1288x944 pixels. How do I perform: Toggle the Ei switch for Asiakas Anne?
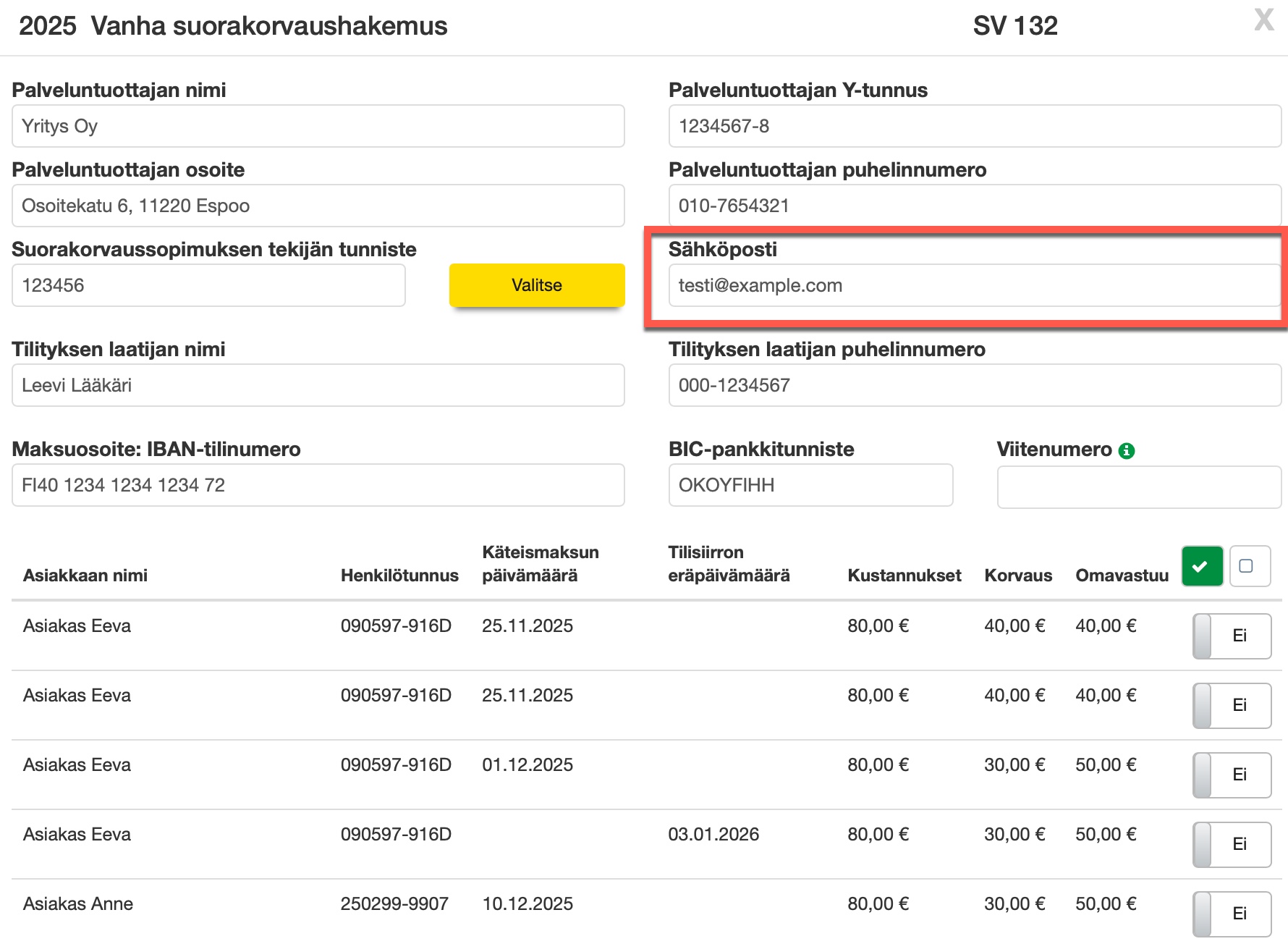(1232, 914)
